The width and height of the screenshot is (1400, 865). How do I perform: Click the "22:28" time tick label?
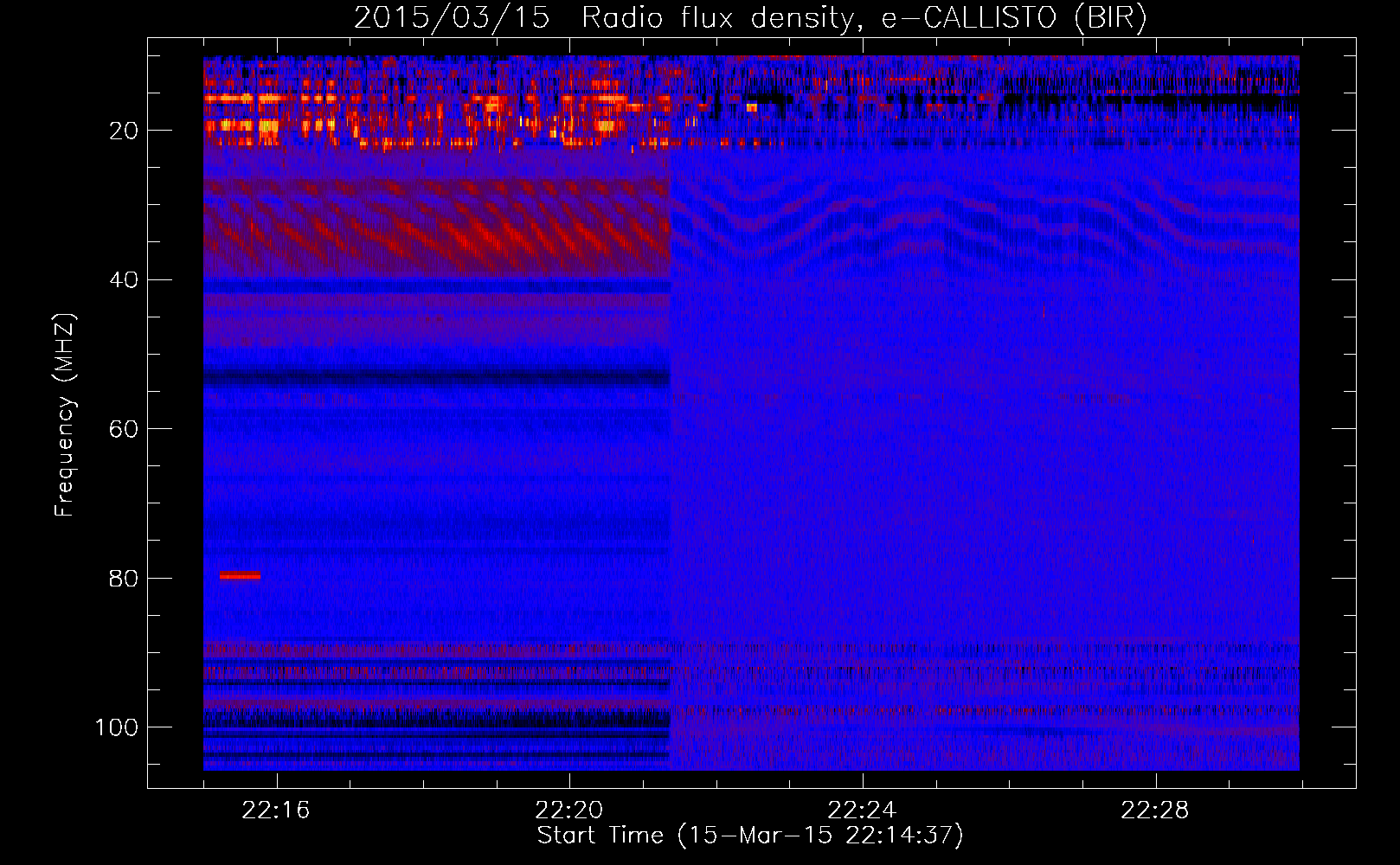1155,811
